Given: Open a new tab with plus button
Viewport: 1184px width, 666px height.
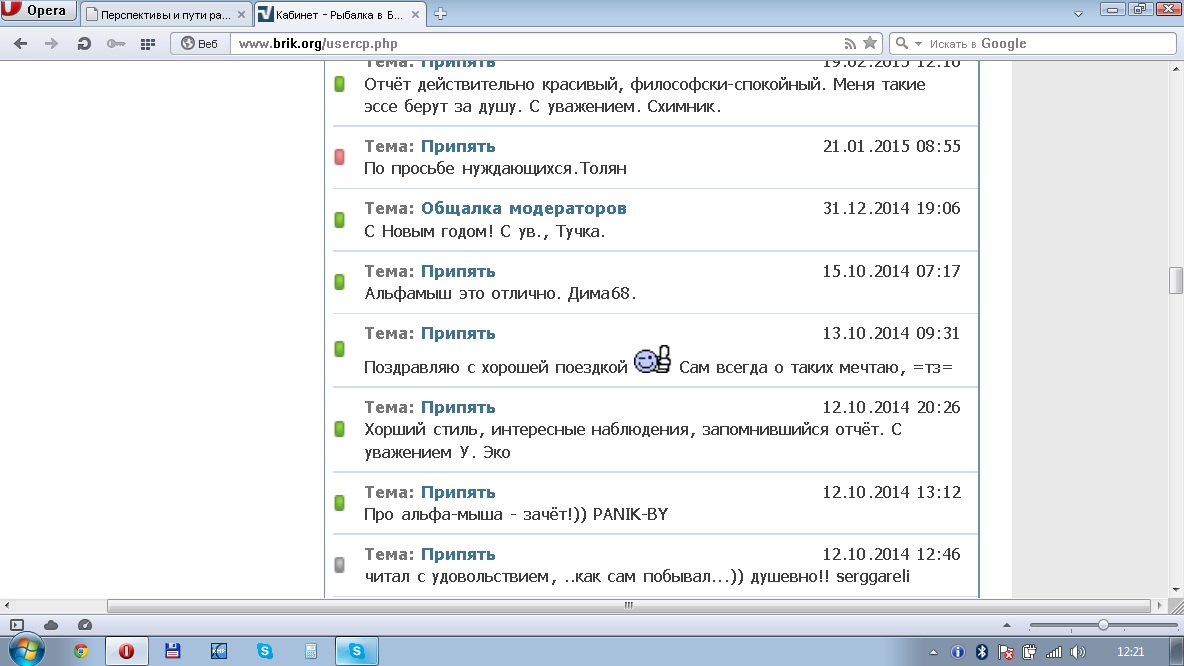Looking at the screenshot, I should (x=440, y=14).
